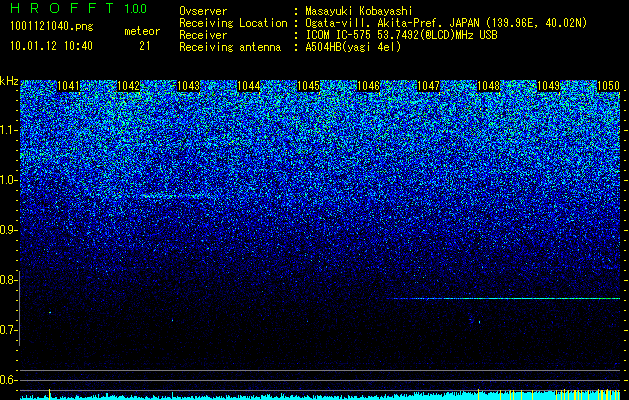The width and height of the screenshot is (629, 400).
Task: Click the 1048 time marker
Action: [489, 86]
